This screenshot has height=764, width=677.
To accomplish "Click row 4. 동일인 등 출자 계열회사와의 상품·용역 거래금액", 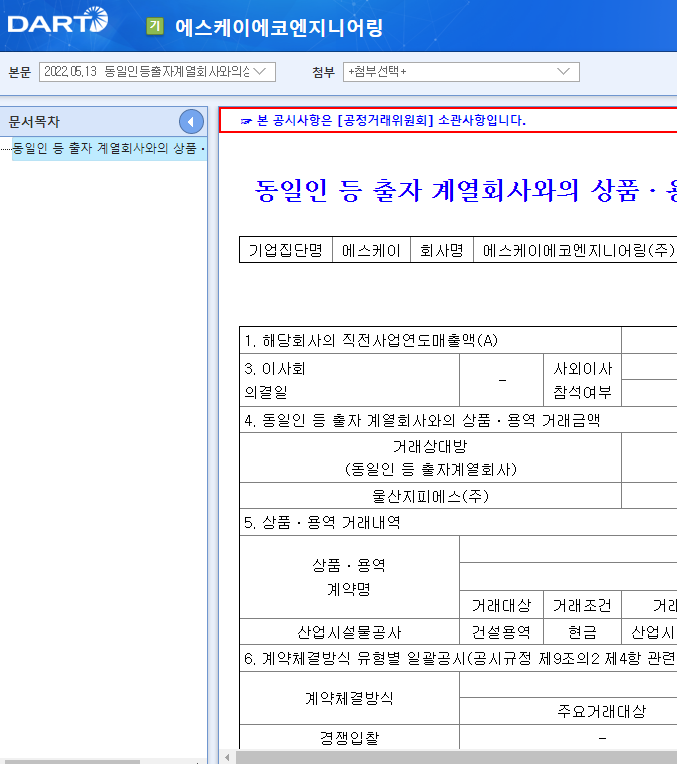I will (458, 420).
